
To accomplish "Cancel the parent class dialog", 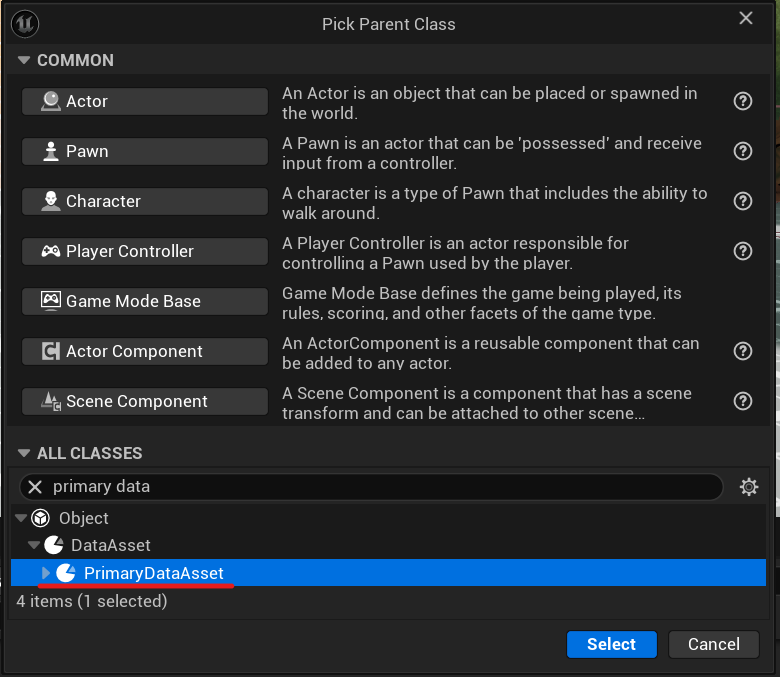I will click(x=713, y=644).
